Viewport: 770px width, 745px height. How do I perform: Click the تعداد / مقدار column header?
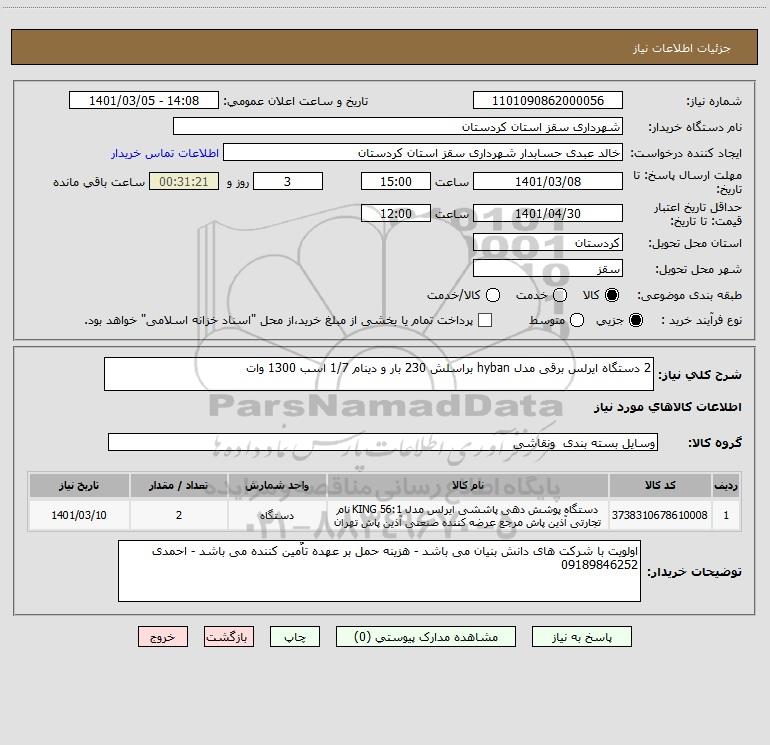179,486
